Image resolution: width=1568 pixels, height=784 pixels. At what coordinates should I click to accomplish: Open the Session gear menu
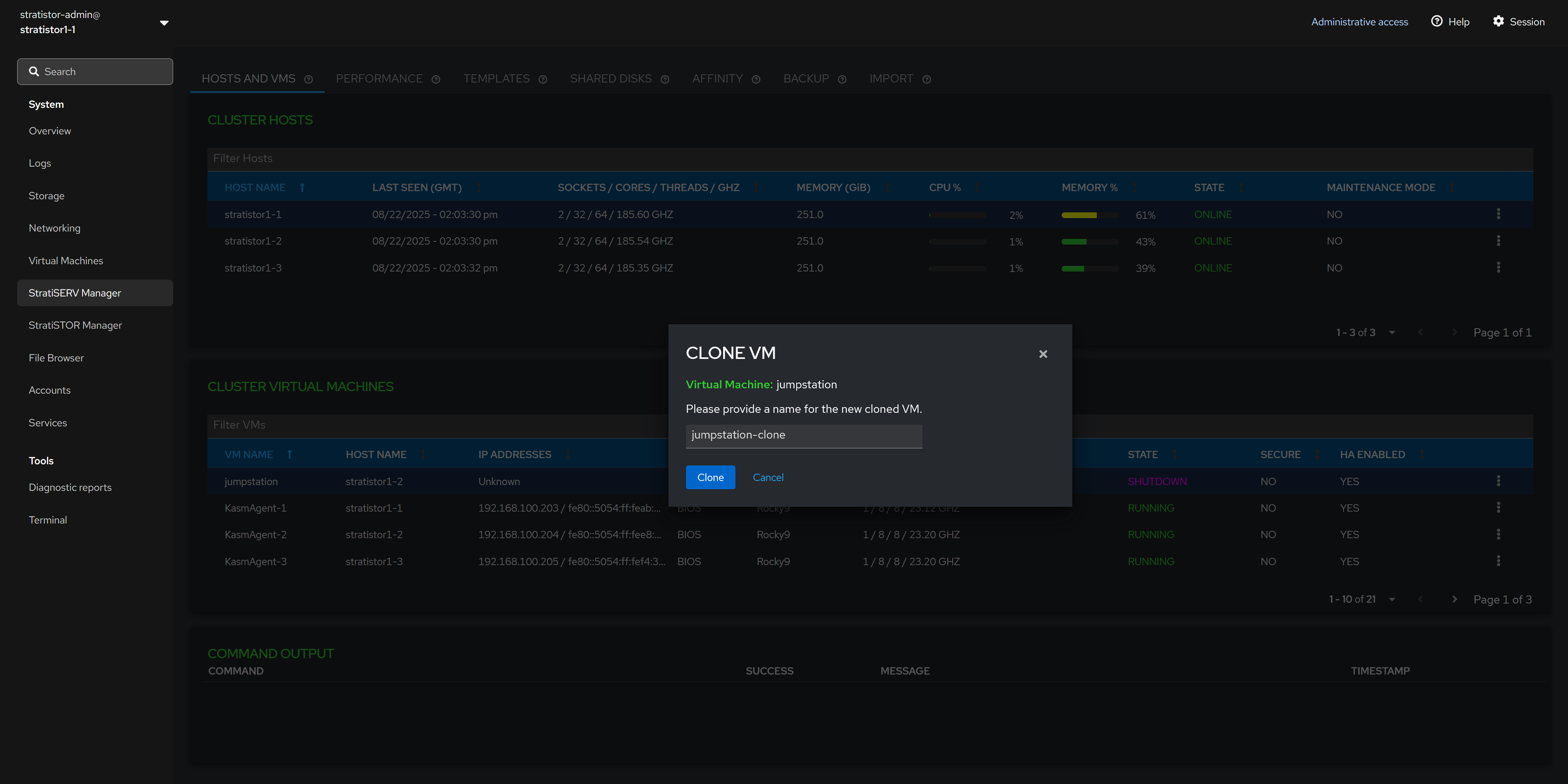1518,22
